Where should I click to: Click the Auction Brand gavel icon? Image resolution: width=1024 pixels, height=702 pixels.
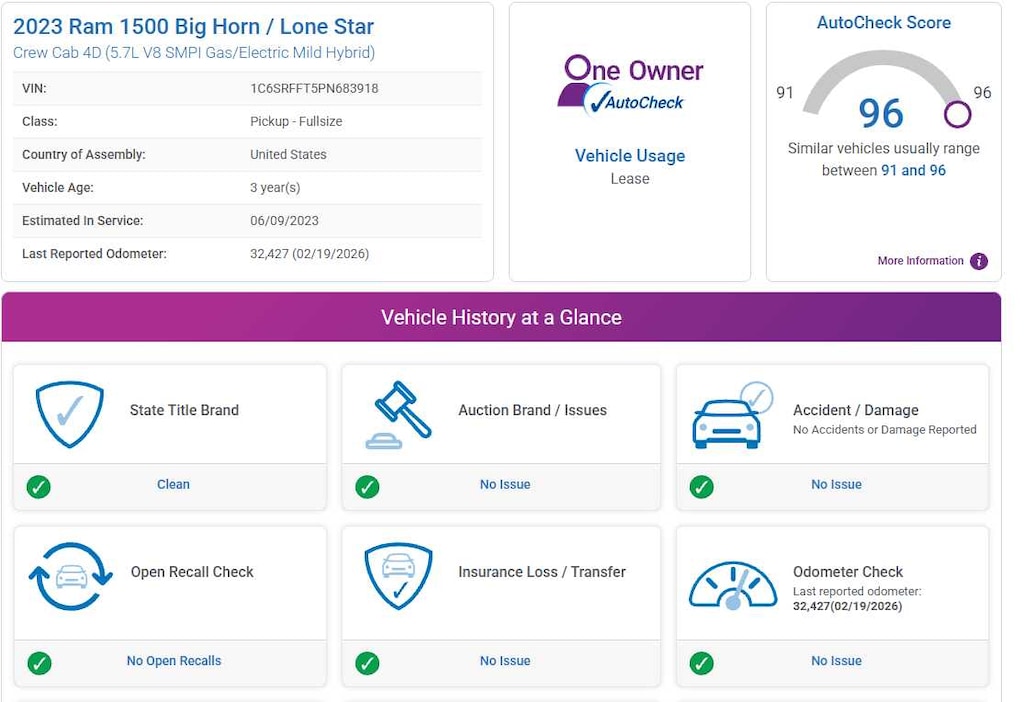click(399, 414)
